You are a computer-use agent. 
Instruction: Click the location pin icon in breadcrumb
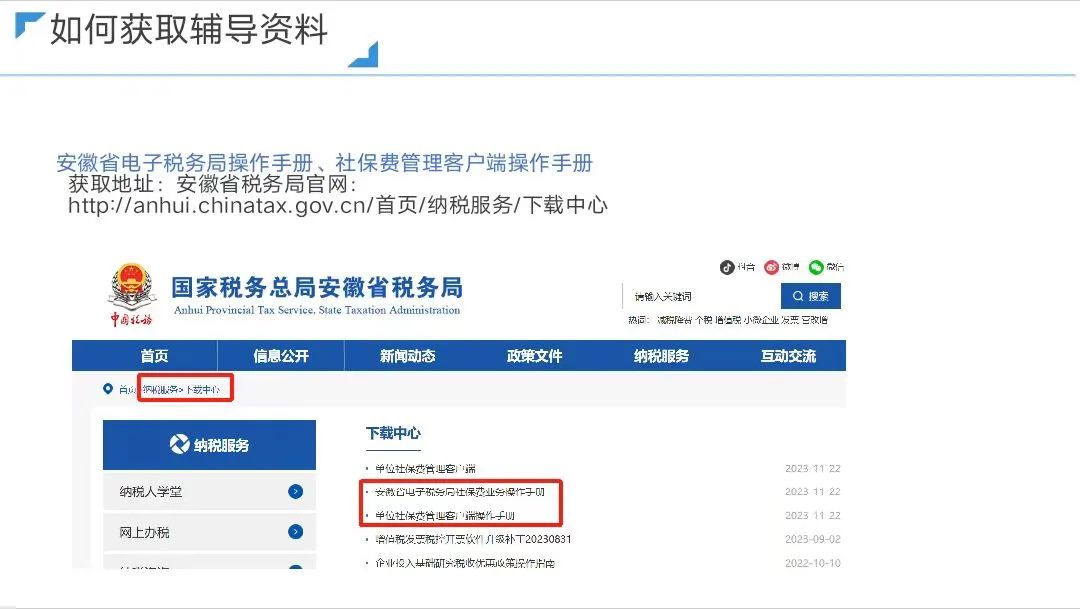point(107,389)
